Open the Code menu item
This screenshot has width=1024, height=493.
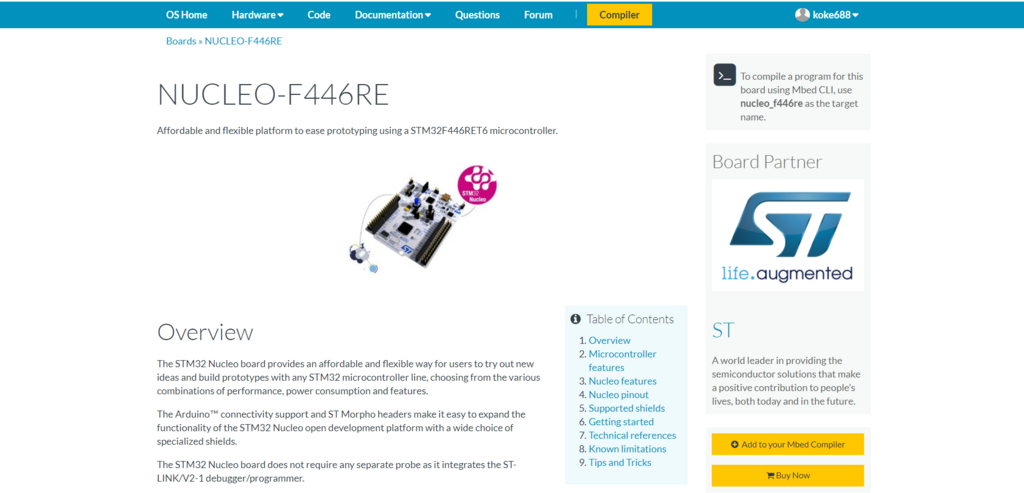click(319, 14)
